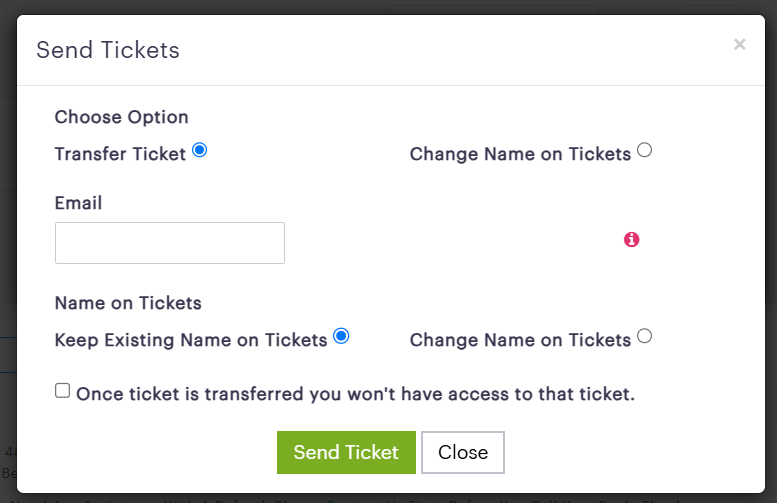This screenshot has height=503, width=777.
Task: Tick the ticket access acknowledgement checkbox
Action: [x=63, y=391]
